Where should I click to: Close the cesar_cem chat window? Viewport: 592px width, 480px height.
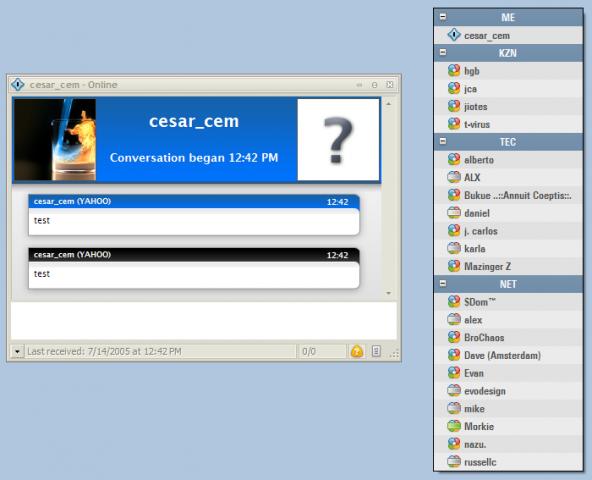tap(390, 85)
